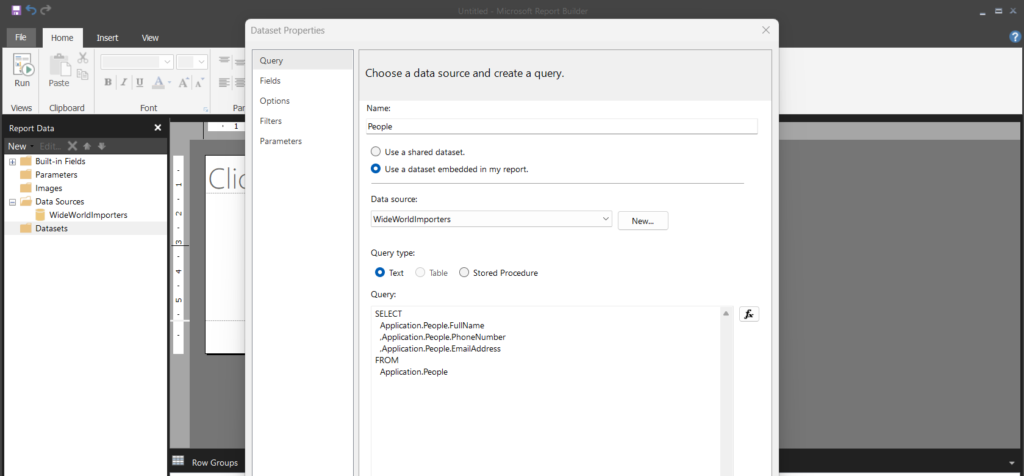Click the top vertical alignment icon
Image resolution: width=1024 pixels, height=476 pixels.
[224, 61]
